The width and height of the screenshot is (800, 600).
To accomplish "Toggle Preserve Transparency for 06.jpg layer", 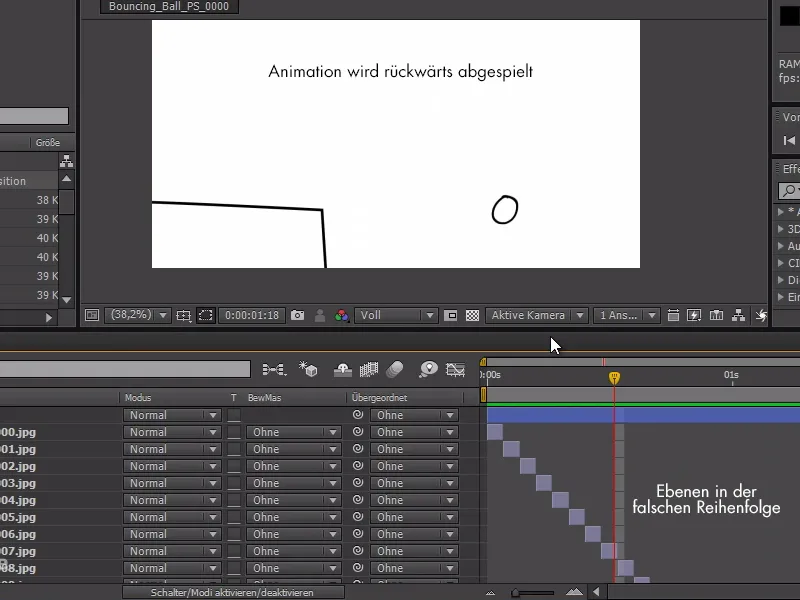I will pos(234,534).
